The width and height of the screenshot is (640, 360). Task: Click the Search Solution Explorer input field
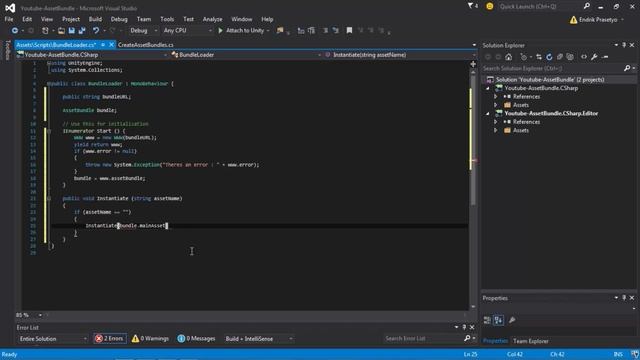point(553,69)
